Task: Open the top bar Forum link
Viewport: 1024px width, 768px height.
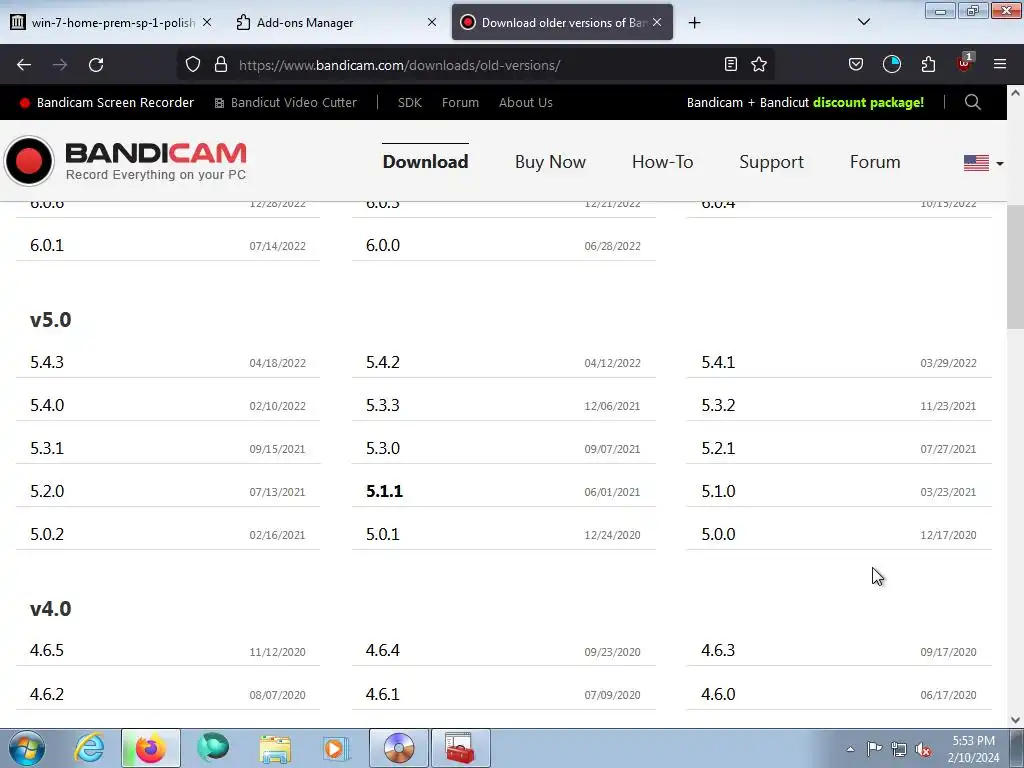Action: [460, 103]
